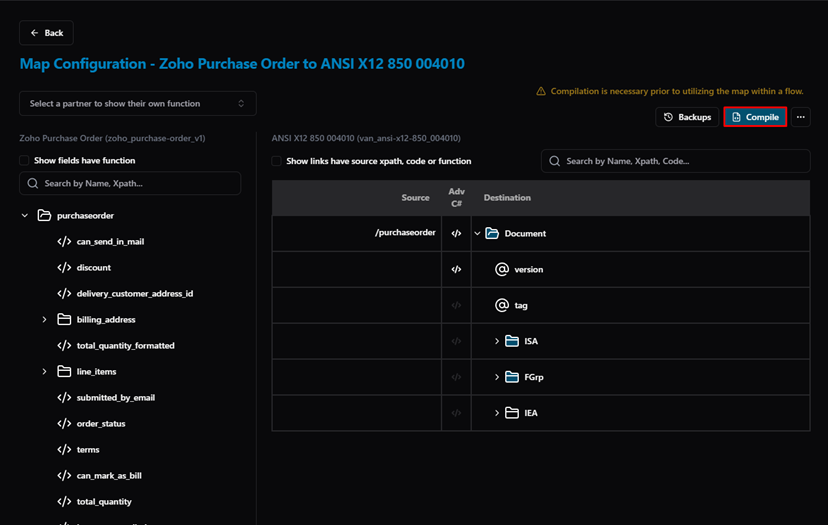Open Adv C# code for ISA row
This screenshot has height=525, width=828.
click(x=456, y=341)
